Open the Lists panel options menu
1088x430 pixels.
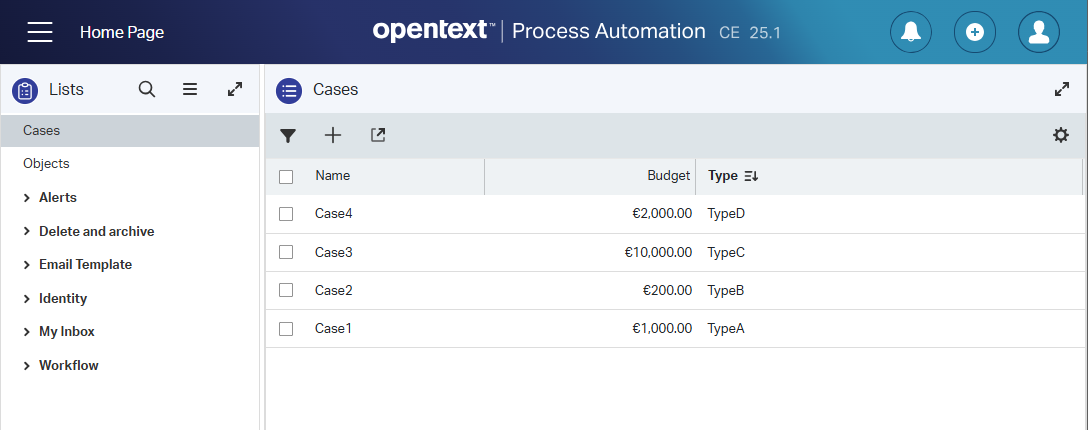(x=190, y=89)
